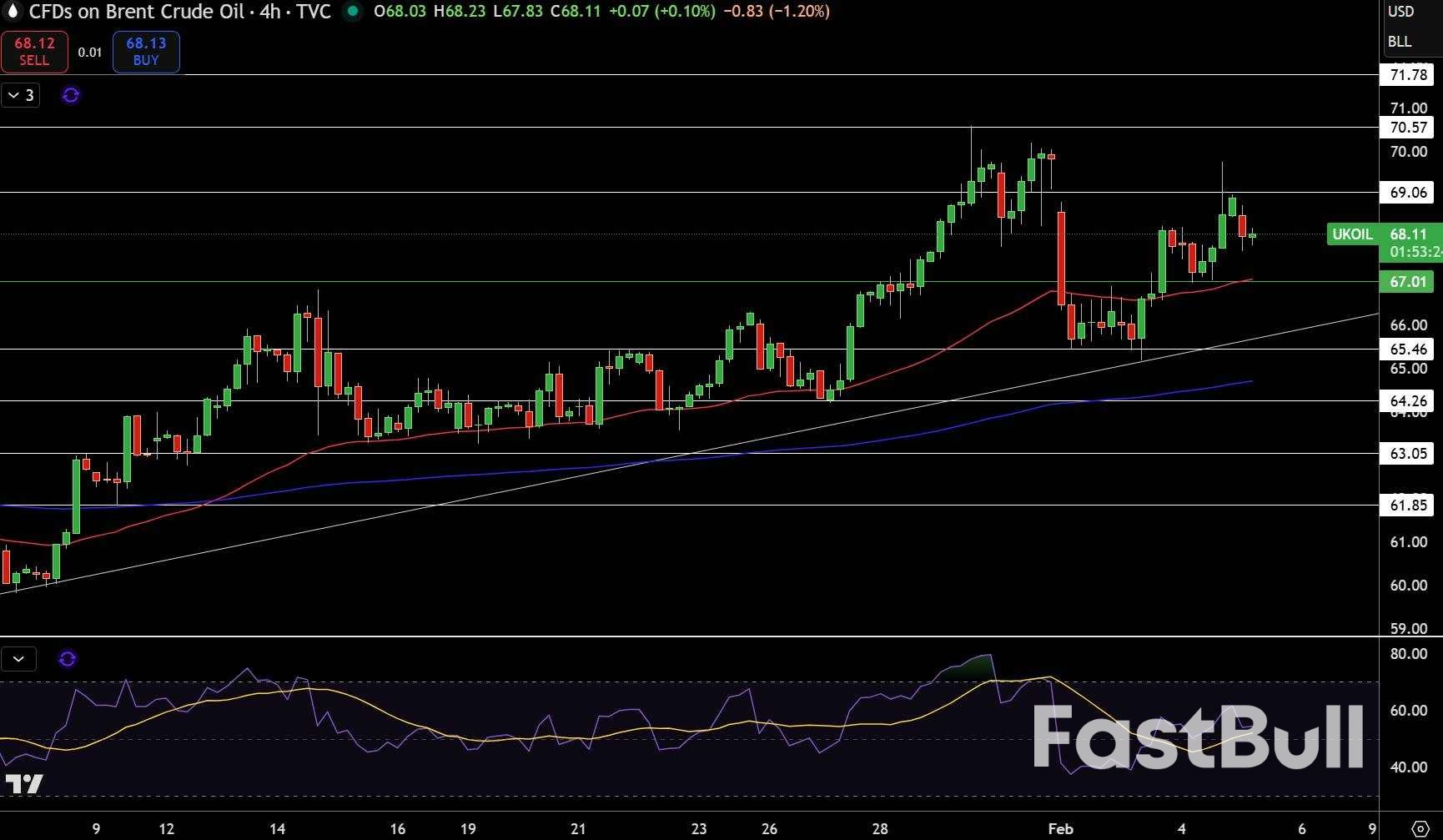Select the 71.78 horizontal line price label
The height and width of the screenshot is (840, 1443).
pyautogui.click(x=1408, y=75)
